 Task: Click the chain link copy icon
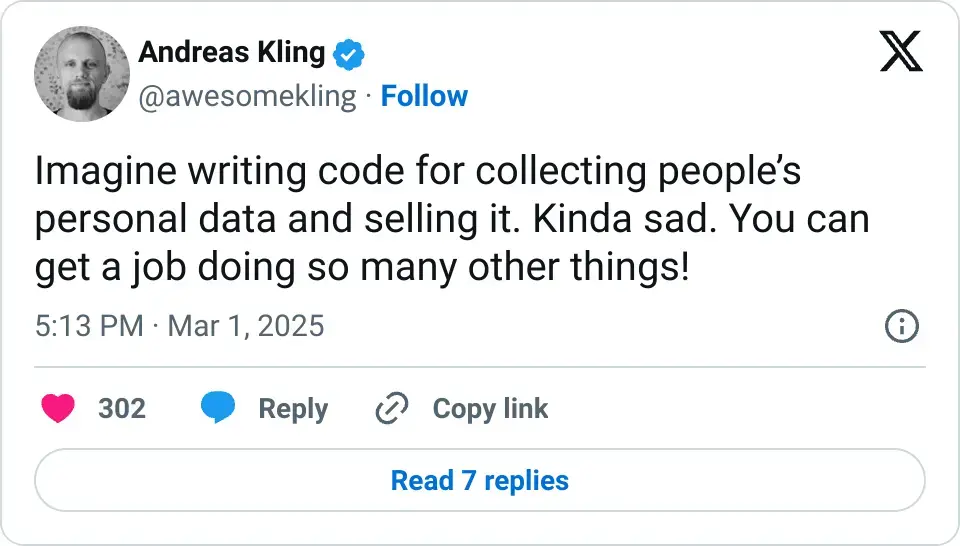391,408
